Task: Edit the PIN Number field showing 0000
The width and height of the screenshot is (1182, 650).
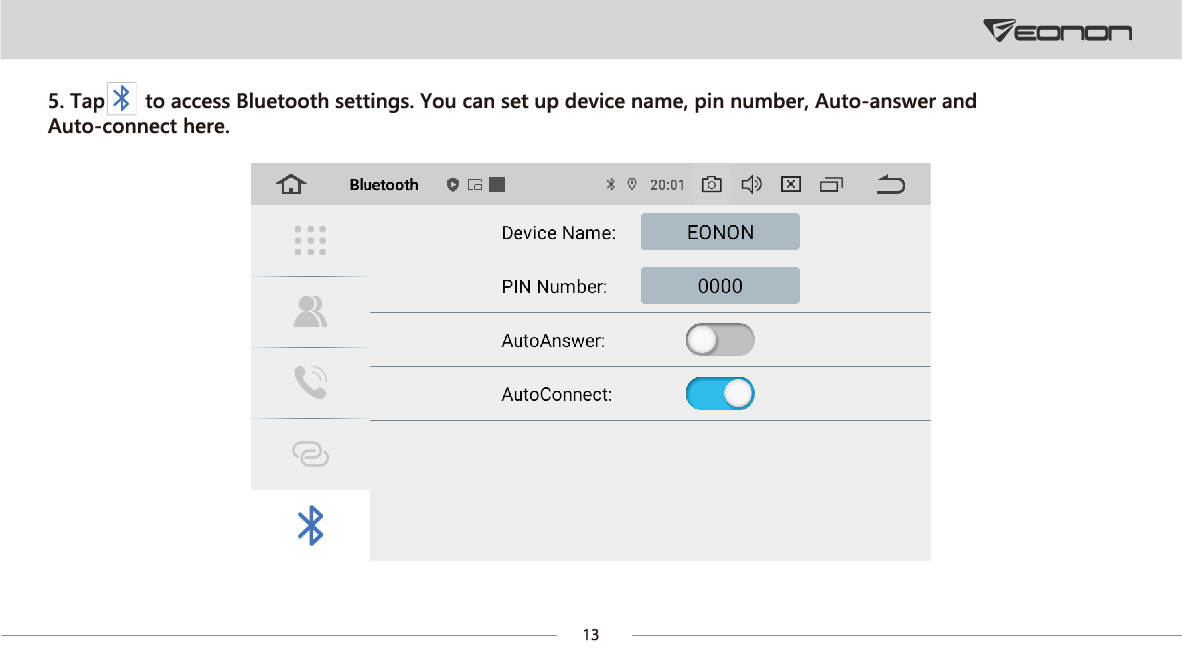Action: click(x=720, y=286)
